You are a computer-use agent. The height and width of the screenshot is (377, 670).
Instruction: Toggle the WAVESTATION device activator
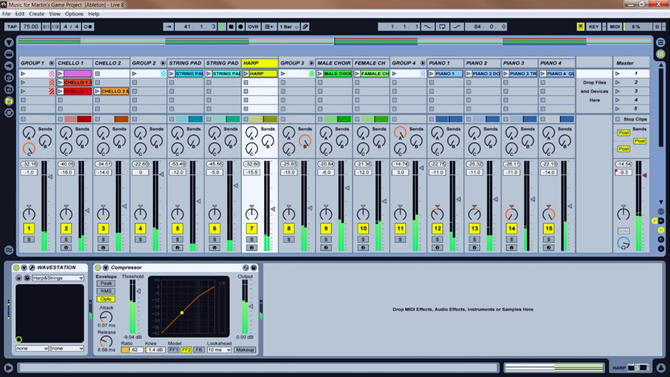tap(16, 268)
